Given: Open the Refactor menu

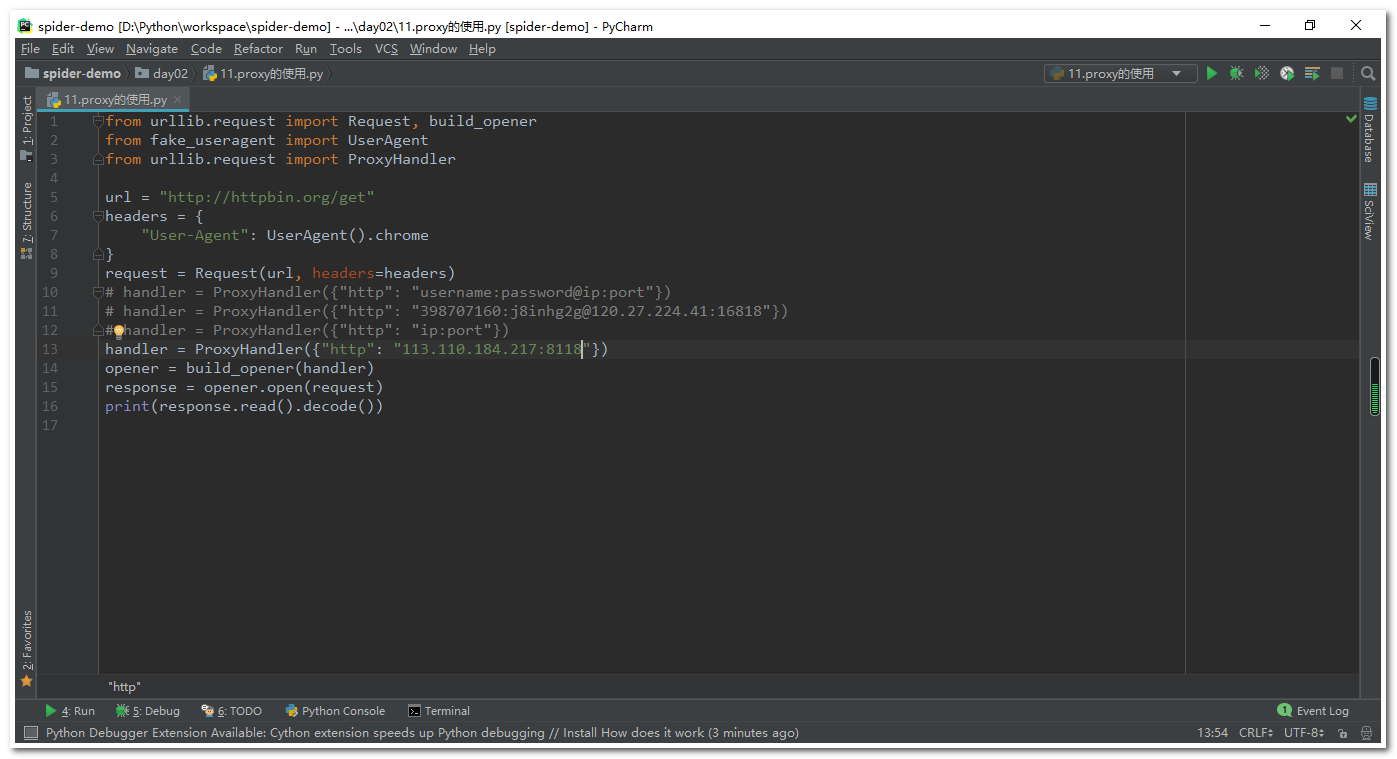Looking at the screenshot, I should point(258,49).
